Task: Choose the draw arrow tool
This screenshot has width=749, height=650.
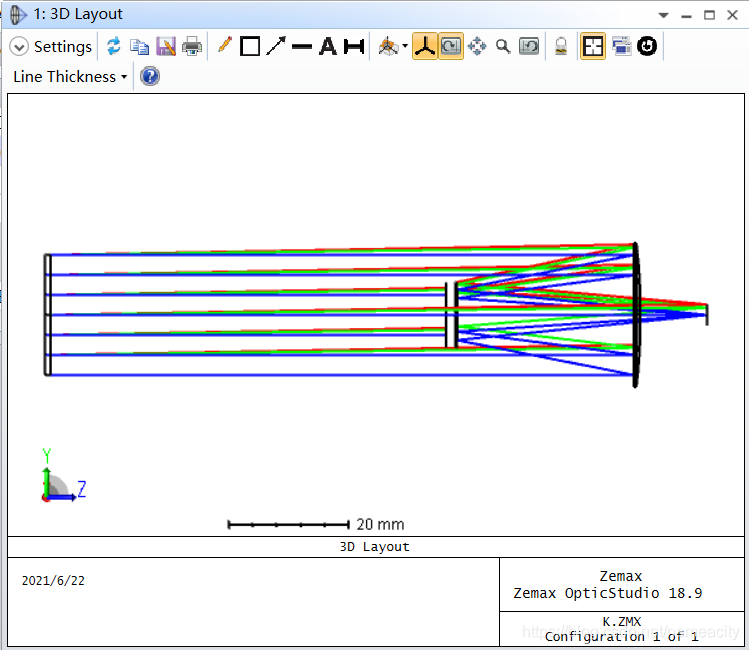Action: (x=276, y=46)
